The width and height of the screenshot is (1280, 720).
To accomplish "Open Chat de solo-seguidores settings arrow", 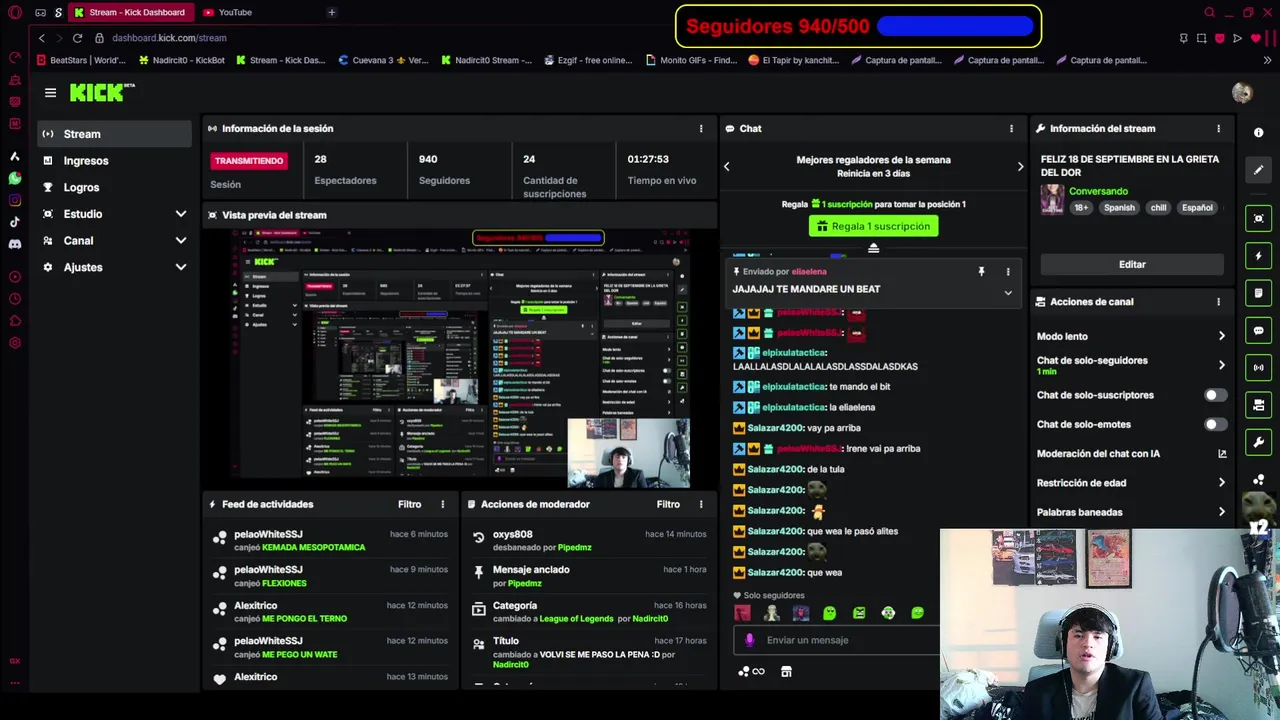I will (1221, 365).
